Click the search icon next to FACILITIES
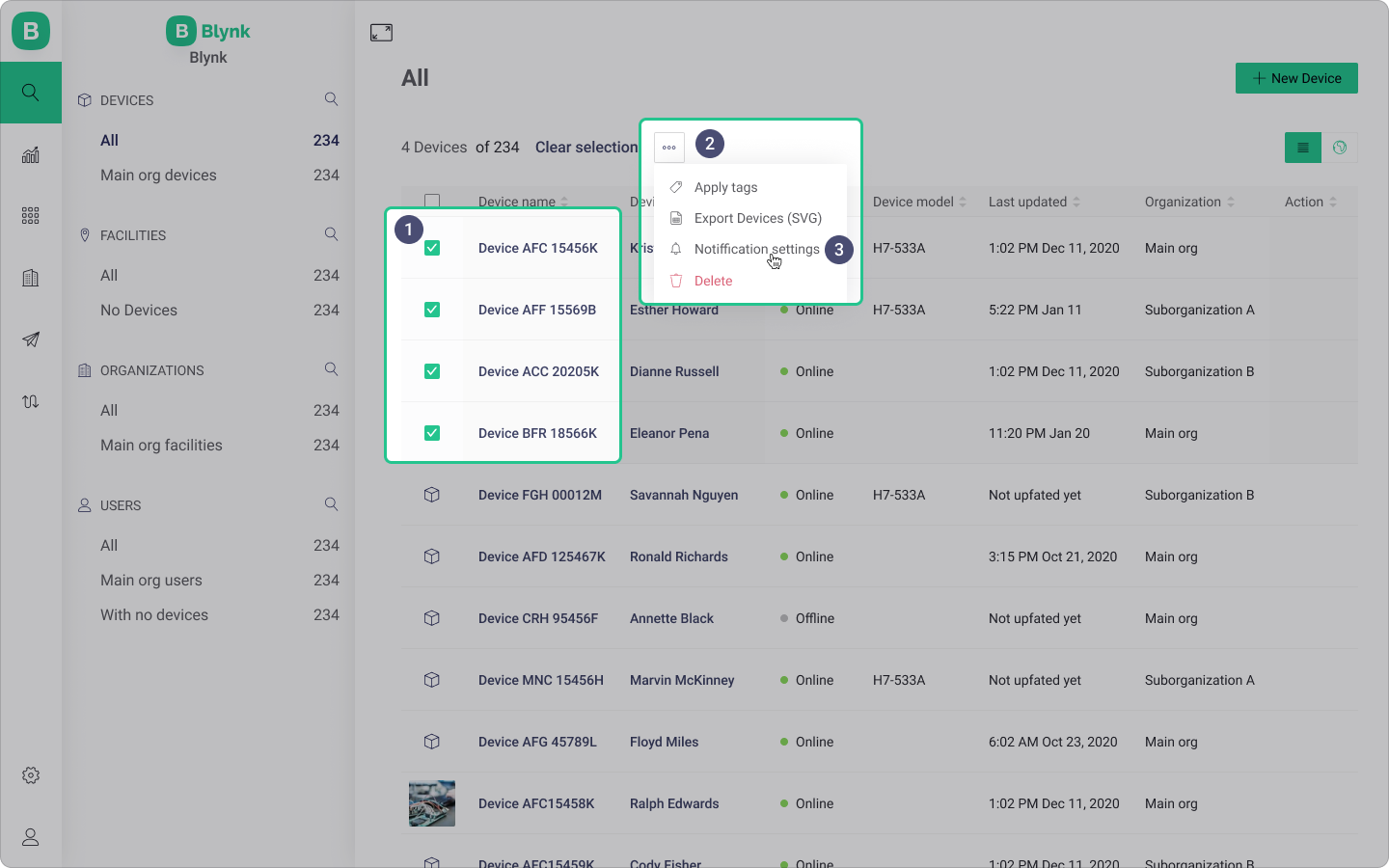Image resolution: width=1389 pixels, height=868 pixels. pos(331,234)
